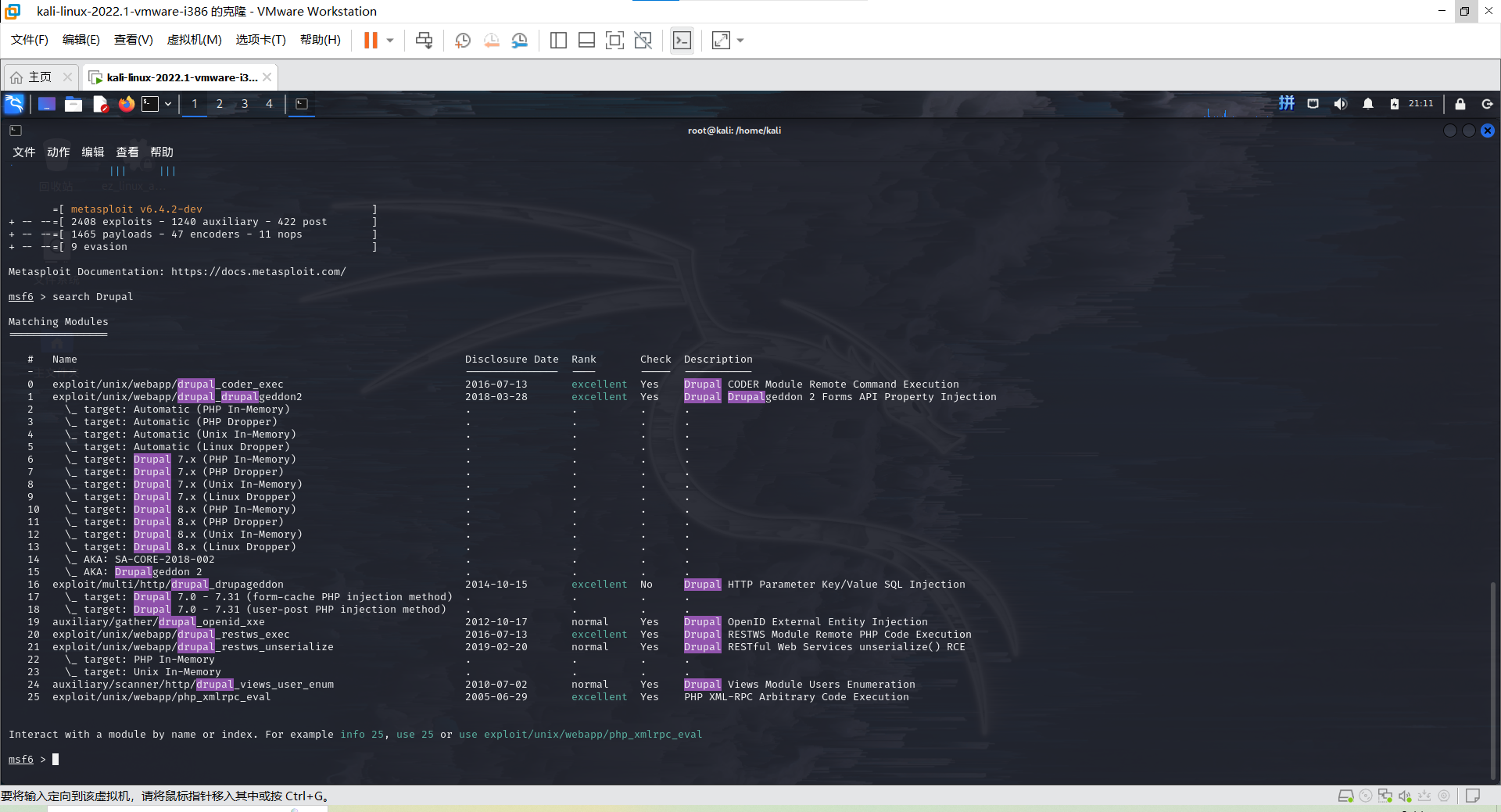Toggle the console view button
This screenshot has height=812, width=1501.
pos(682,40)
